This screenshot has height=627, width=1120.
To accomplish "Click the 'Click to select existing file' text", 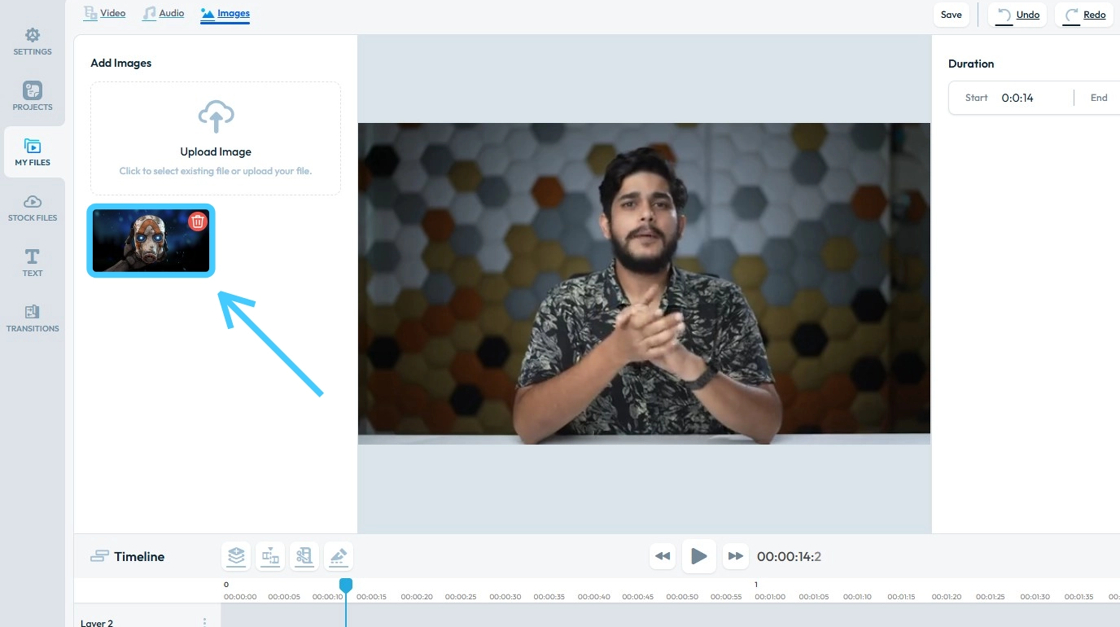I will (x=216, y=171).
